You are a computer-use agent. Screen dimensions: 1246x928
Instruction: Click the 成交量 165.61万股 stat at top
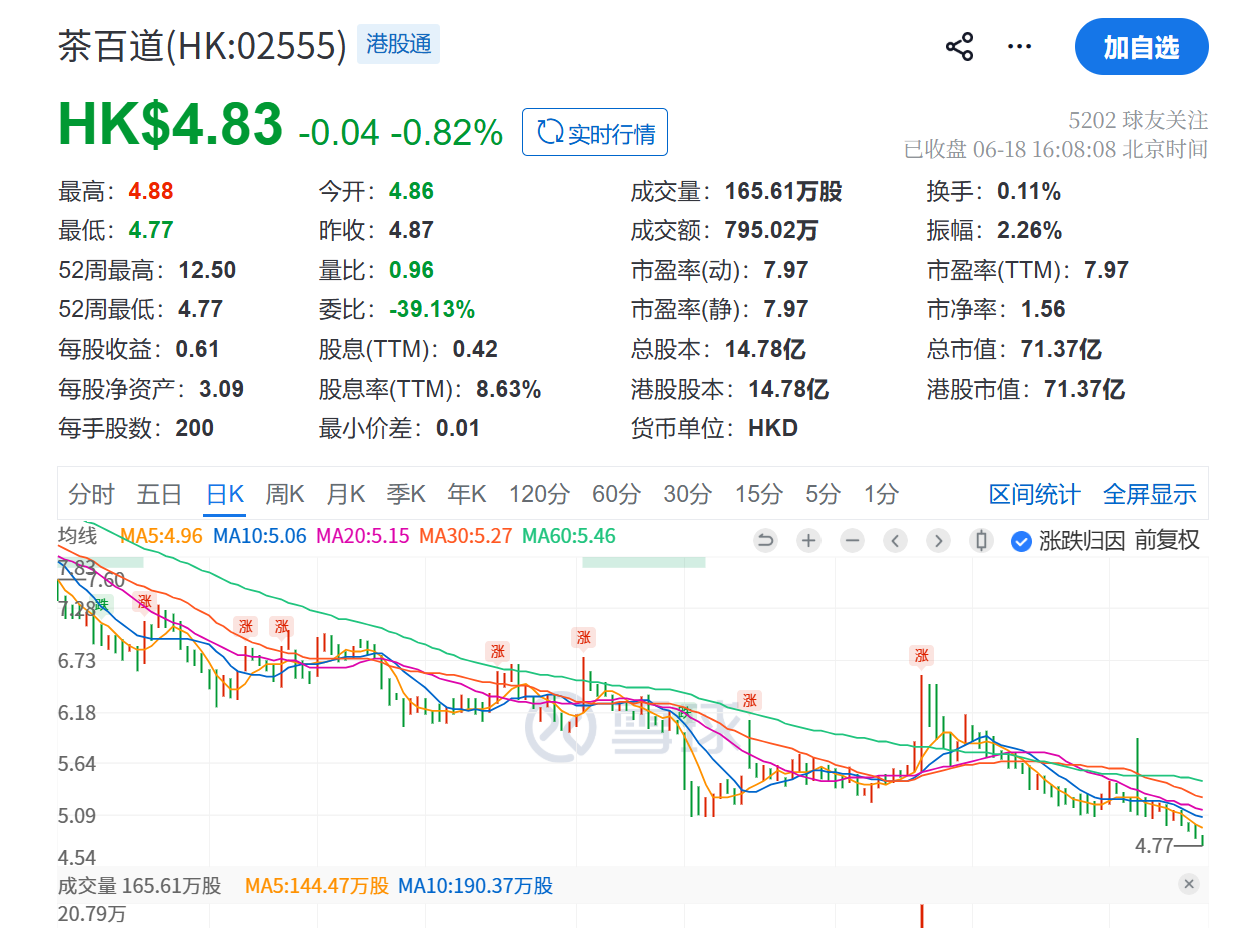(x=737, y=191)
